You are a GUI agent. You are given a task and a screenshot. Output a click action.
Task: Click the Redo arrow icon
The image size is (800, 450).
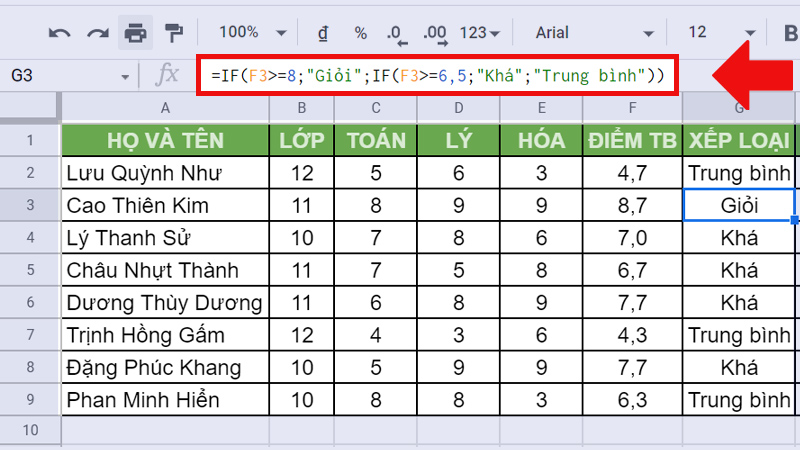point(97,33)
